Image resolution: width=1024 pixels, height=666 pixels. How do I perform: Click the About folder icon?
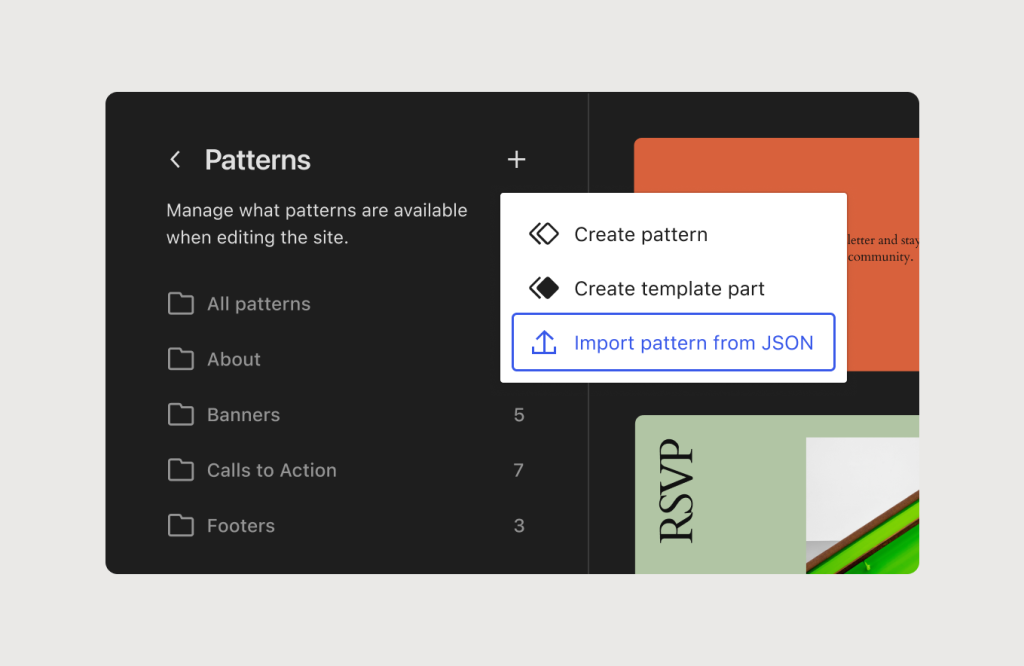pyautogui.click(x=180, y=359)
